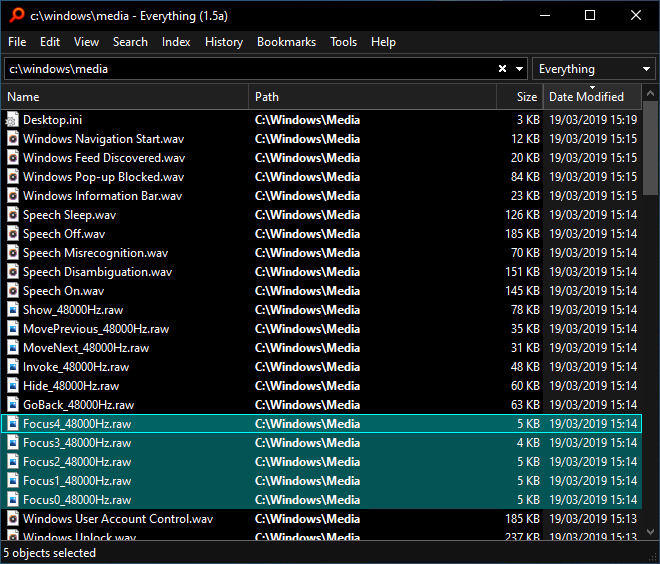The height and width of the screenshot is (564, 660).
Task: Click the Speech Off.wav file icon
Action: point(13,234)
